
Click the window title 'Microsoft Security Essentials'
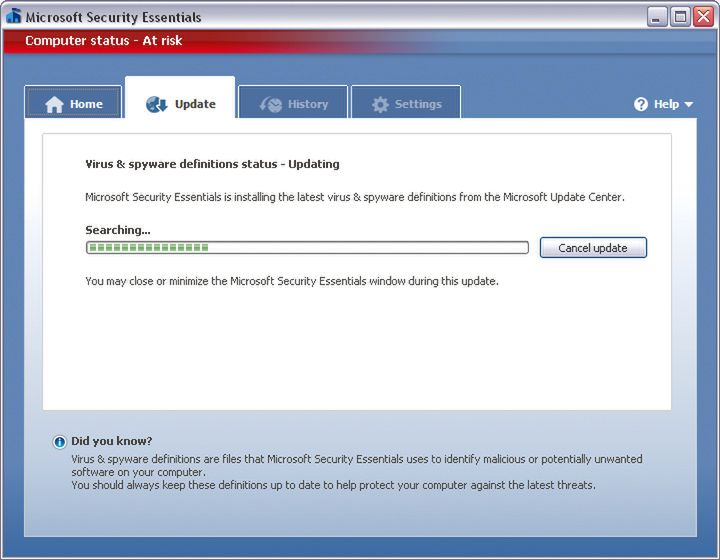113,17
